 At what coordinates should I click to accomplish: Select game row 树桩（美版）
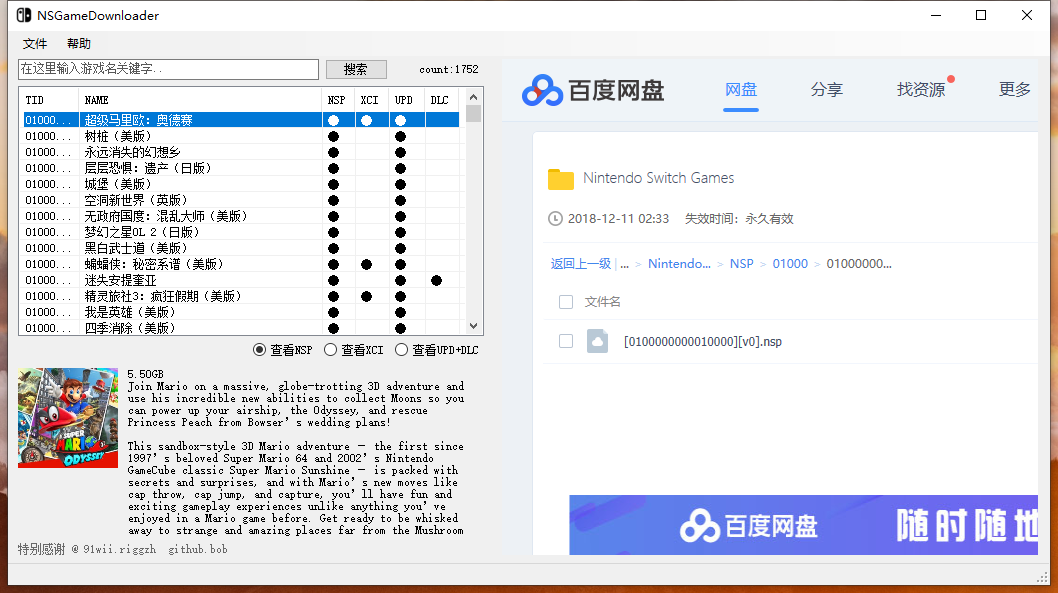[241, 136]
